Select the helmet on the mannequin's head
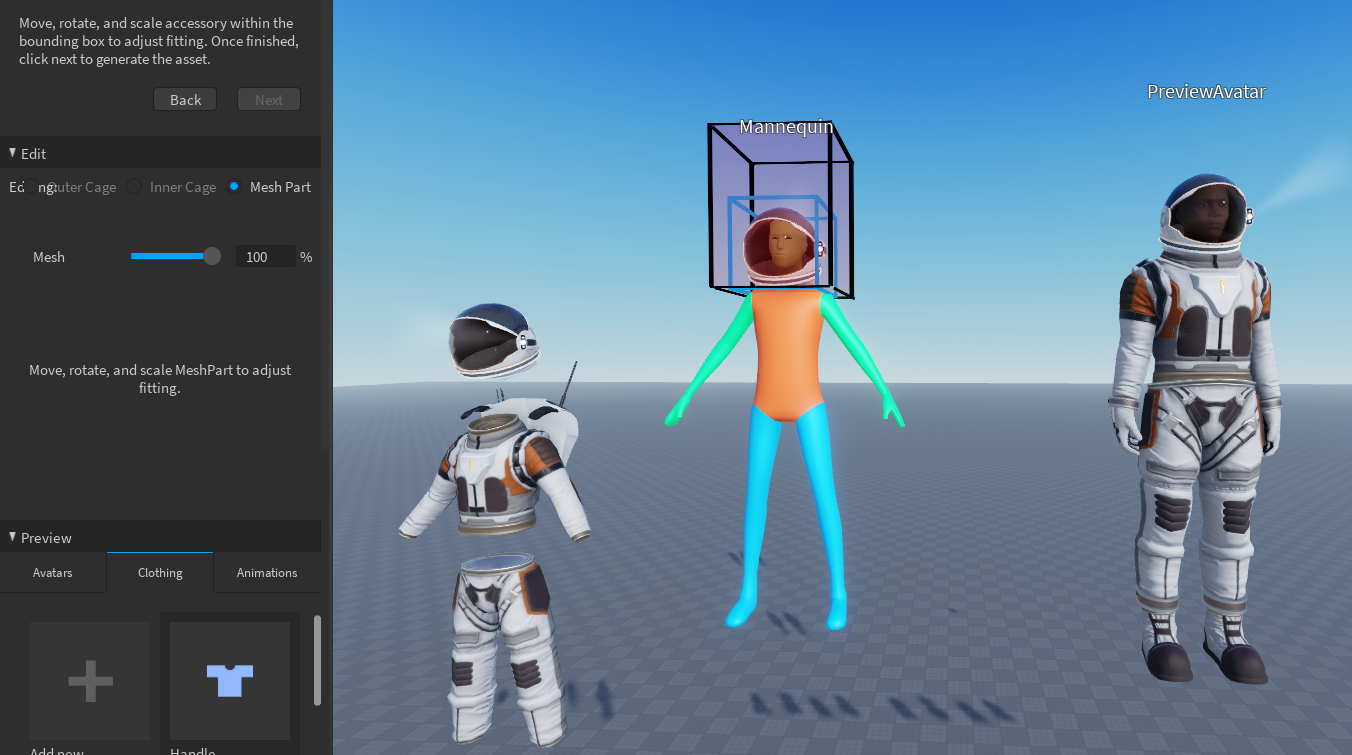The height and width of the screenshot is (755, 1352). click(x=783, y=248)
